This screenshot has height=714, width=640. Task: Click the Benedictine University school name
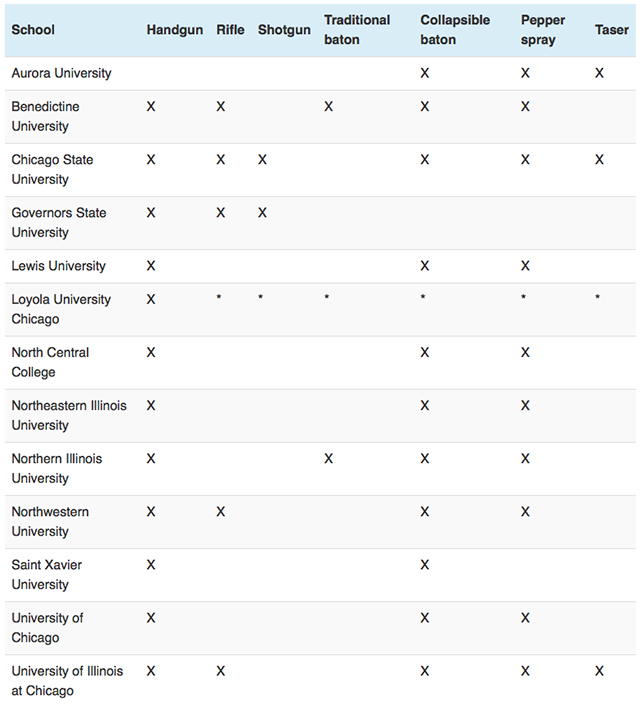point(45,116)
